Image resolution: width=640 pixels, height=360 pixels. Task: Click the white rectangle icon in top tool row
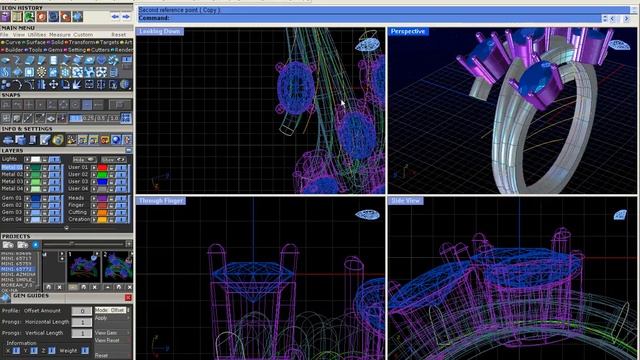coord(53,61)
